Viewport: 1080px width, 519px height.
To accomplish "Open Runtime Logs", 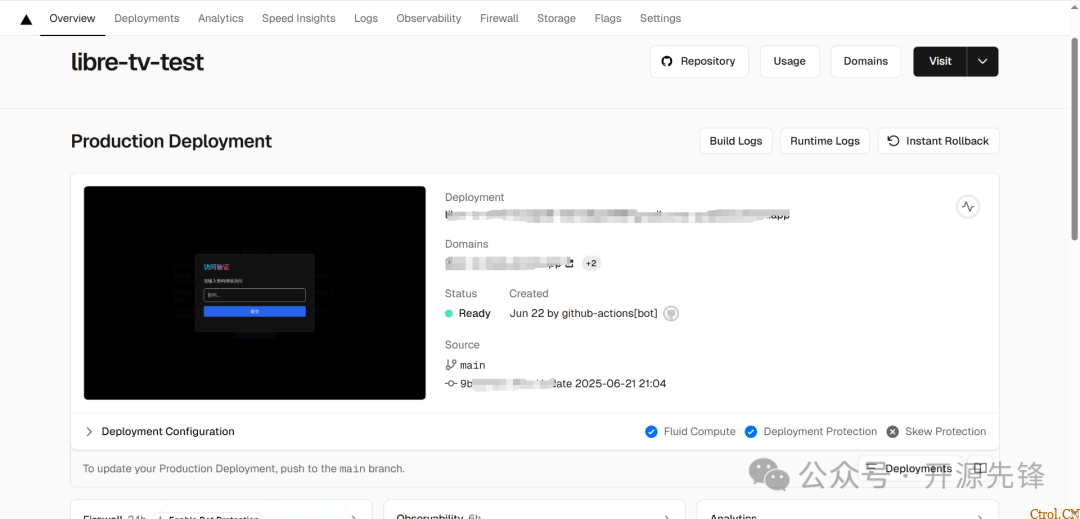I will 824,141.
